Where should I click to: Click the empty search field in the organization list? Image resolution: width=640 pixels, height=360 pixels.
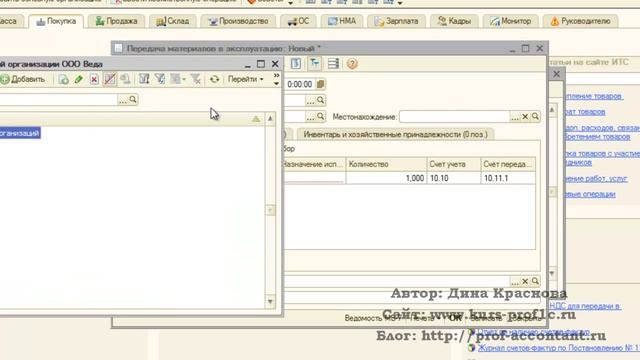click(58, 100)
